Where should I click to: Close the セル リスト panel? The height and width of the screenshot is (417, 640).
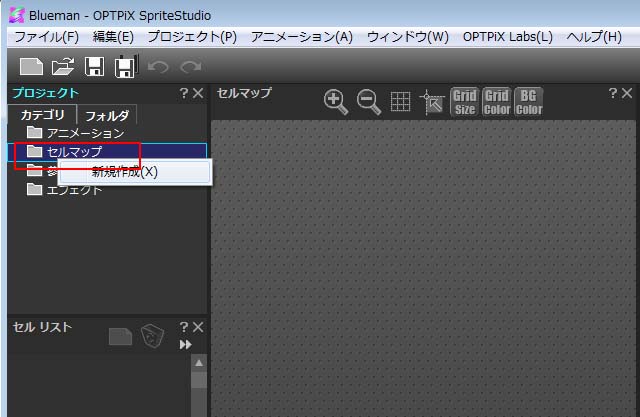tap(198, 327)
